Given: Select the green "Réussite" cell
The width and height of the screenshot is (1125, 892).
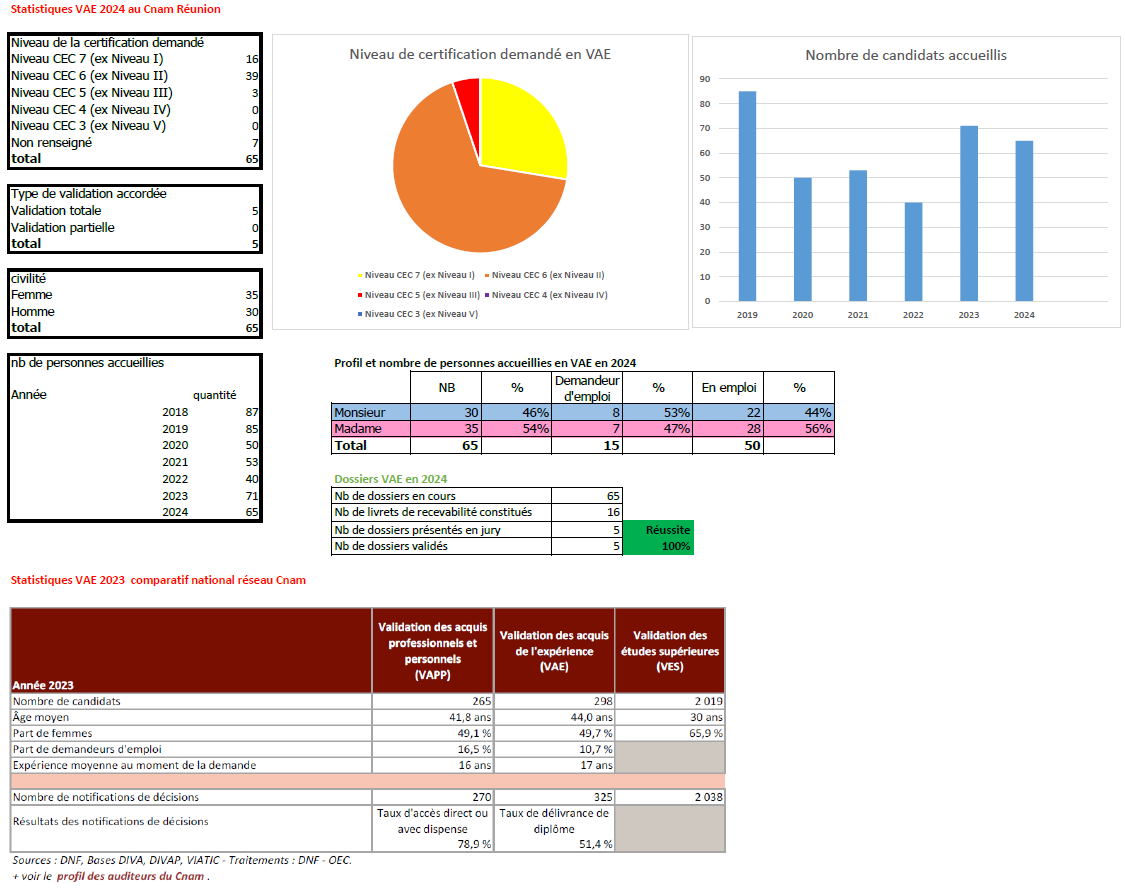Looking at the screenshot, I should (x=657, y=529).
